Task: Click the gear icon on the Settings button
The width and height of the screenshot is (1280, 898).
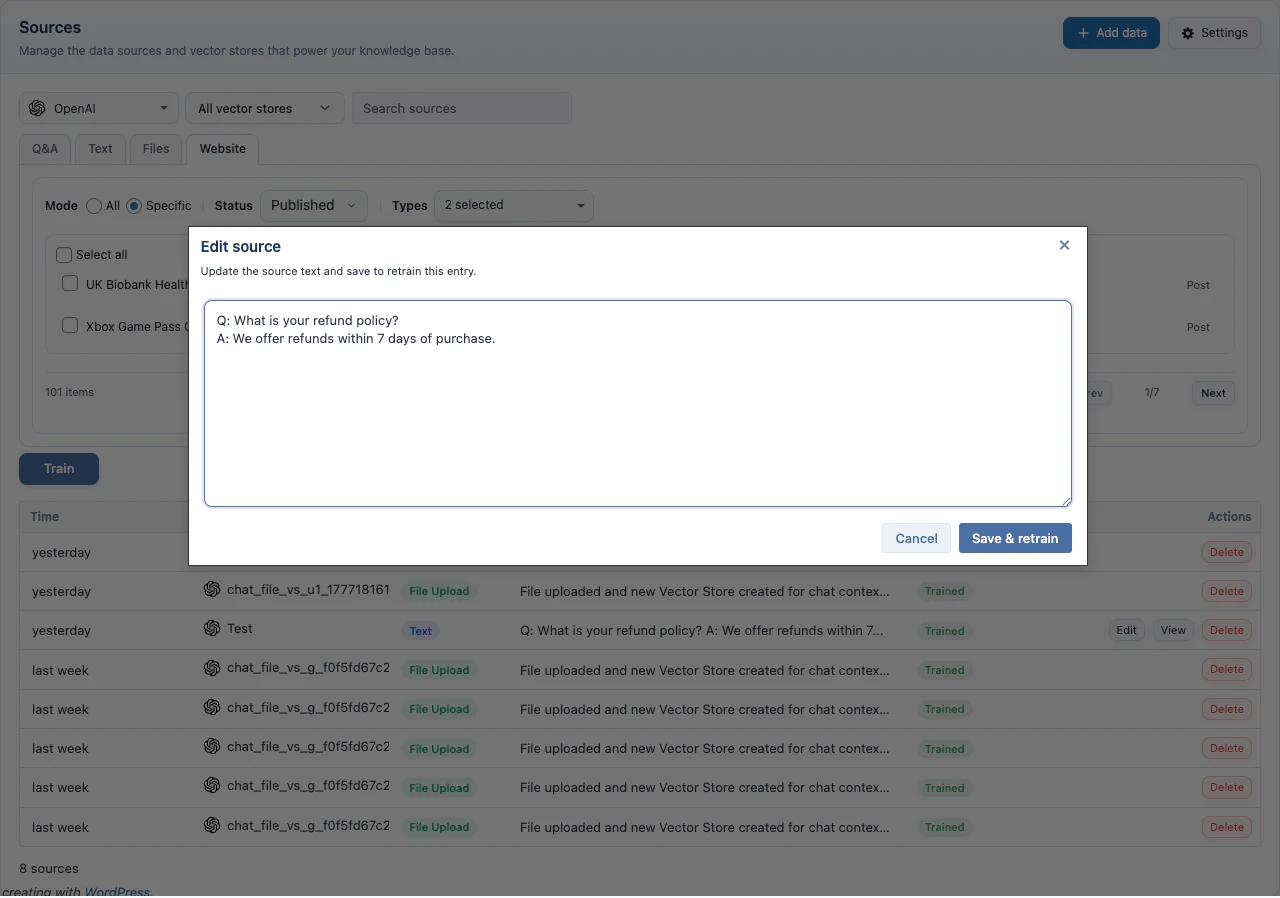Action: pos(1187,33)
